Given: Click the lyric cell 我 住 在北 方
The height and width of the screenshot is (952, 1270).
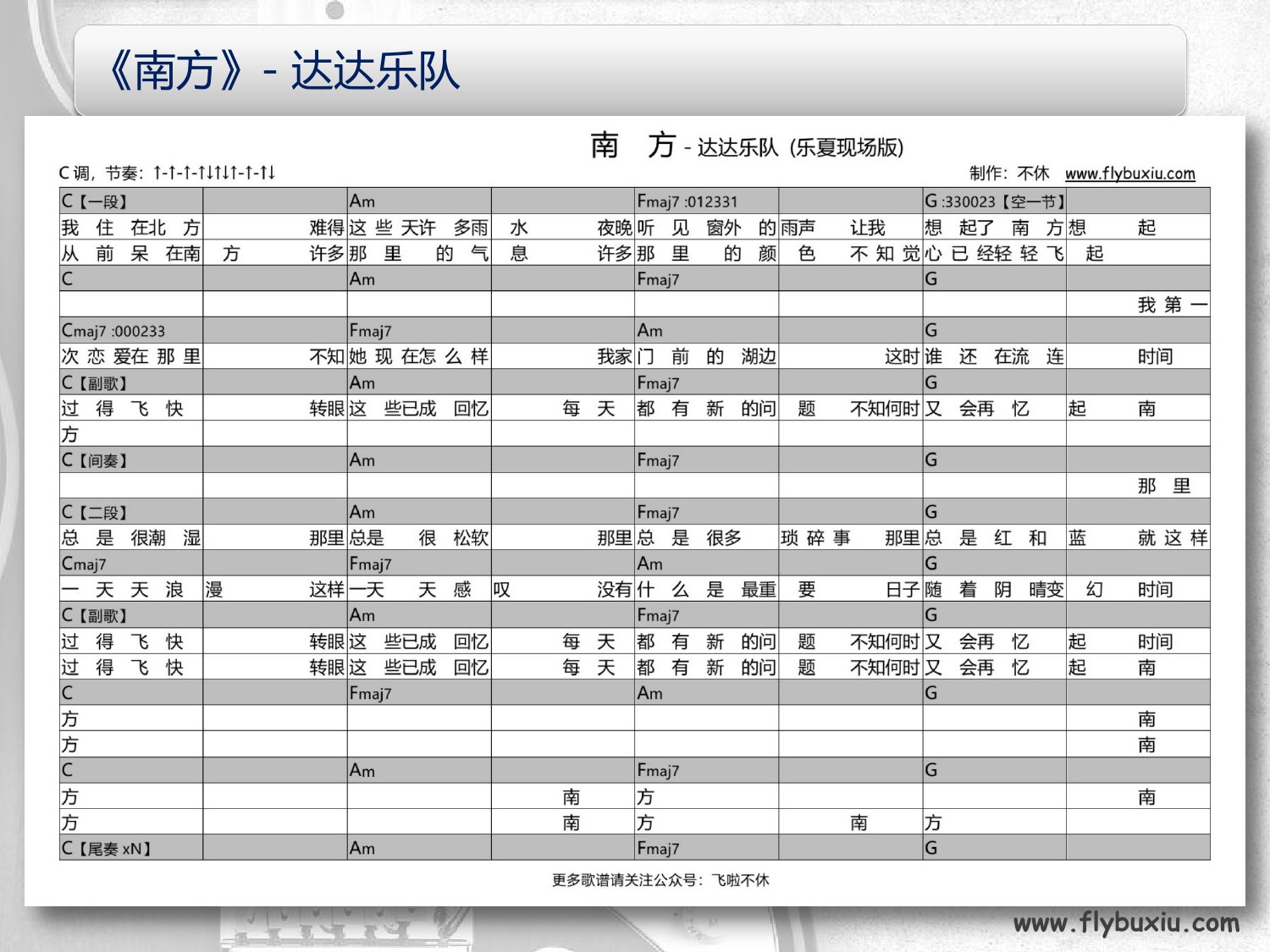Looking at the screenshot, I should 130,228.
